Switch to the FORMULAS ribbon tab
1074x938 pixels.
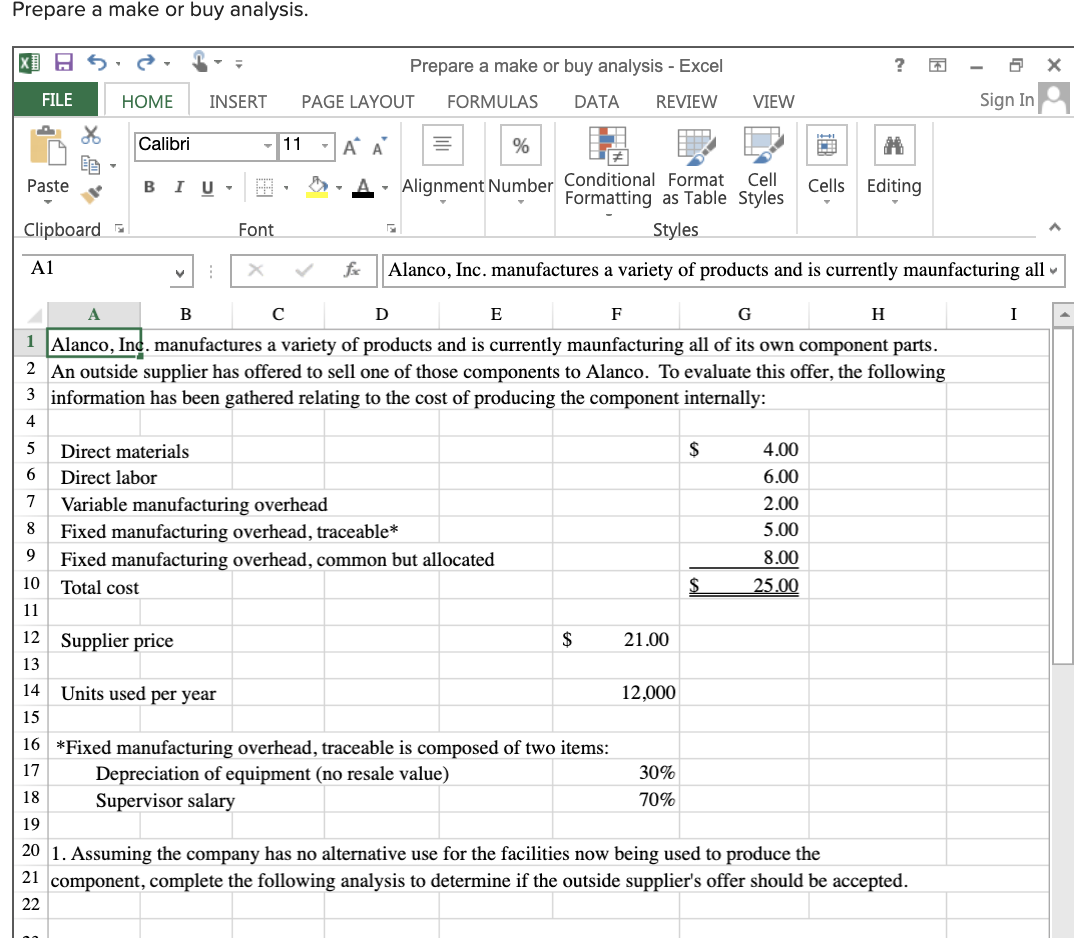pyautogui.click(x=492, y=101)
